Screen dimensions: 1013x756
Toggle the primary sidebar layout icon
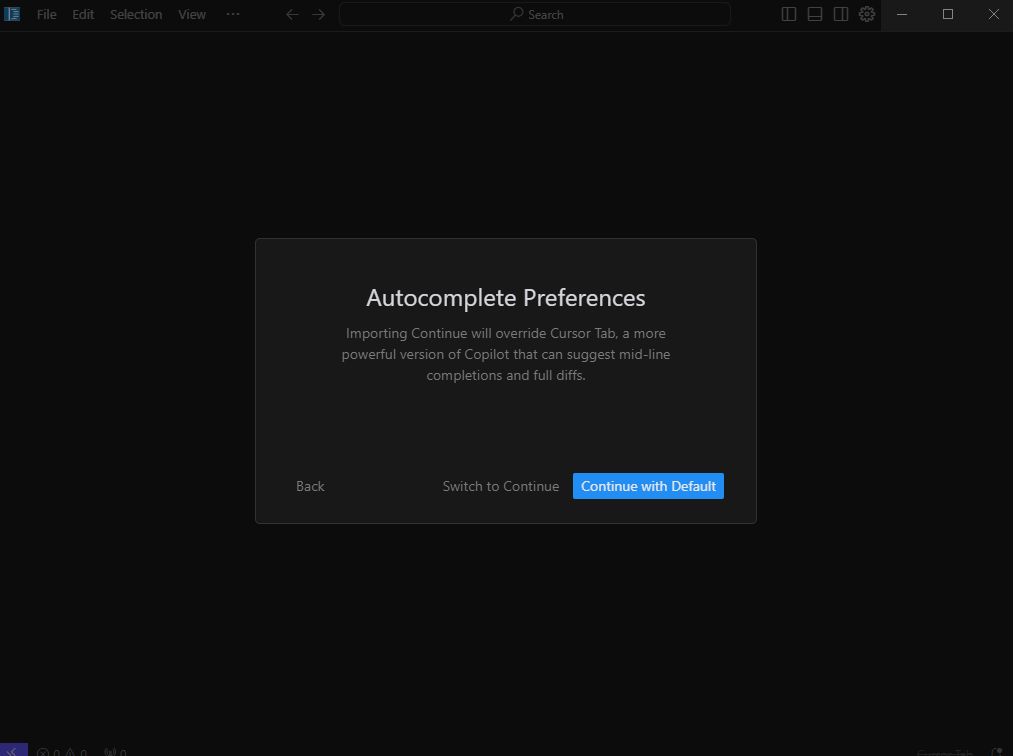pos(789,14)
